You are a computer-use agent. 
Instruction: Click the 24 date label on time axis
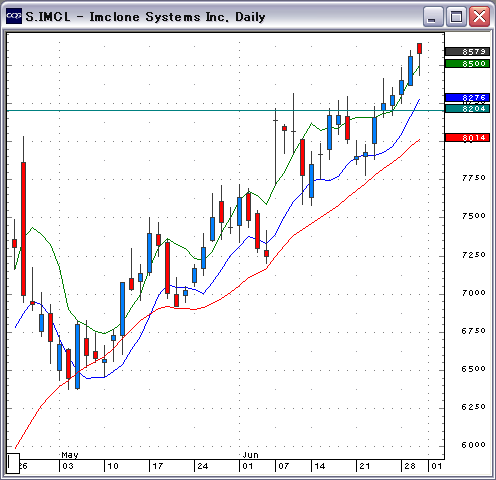(x=203, y=466)
